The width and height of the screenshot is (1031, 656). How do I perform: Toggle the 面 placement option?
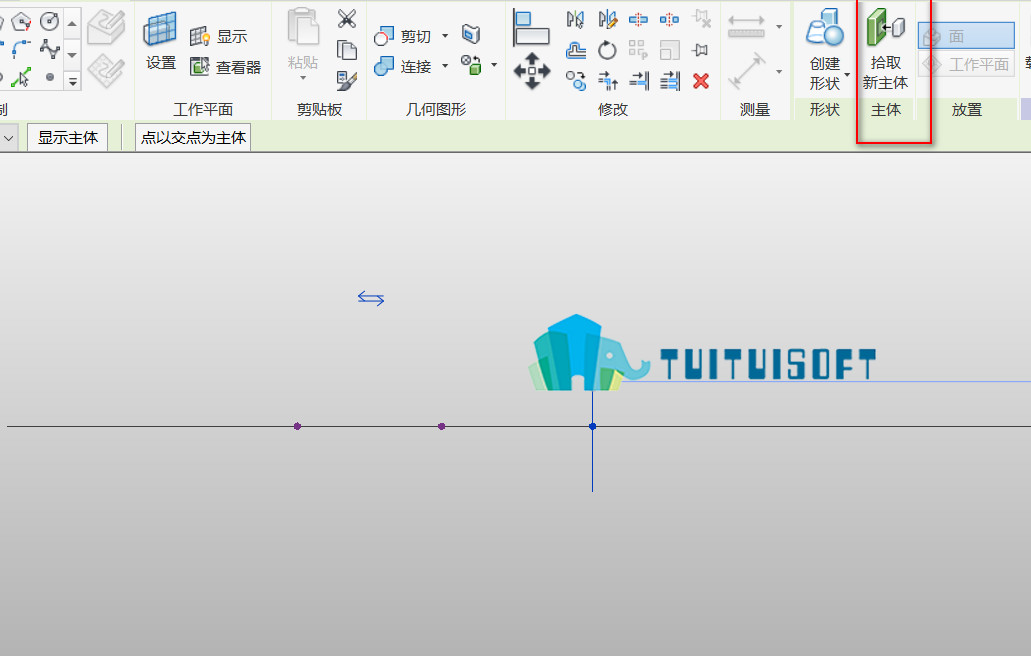pyautogui.click(x=966, y=36)
